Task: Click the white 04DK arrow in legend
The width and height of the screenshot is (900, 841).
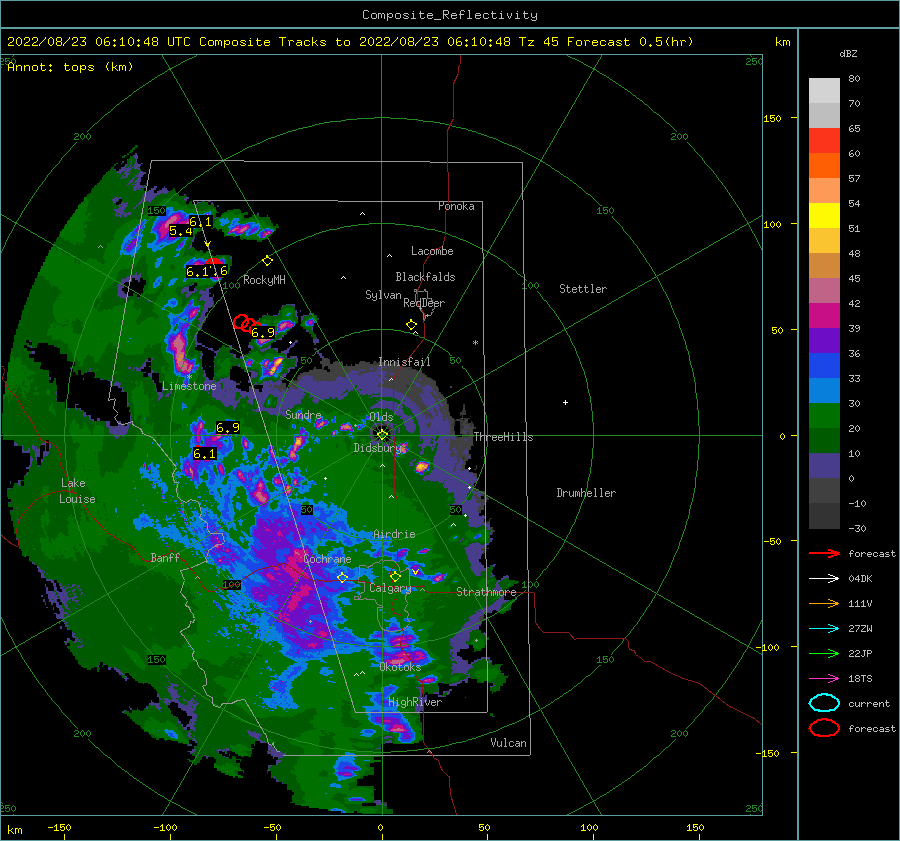Action: pos(824,578)
